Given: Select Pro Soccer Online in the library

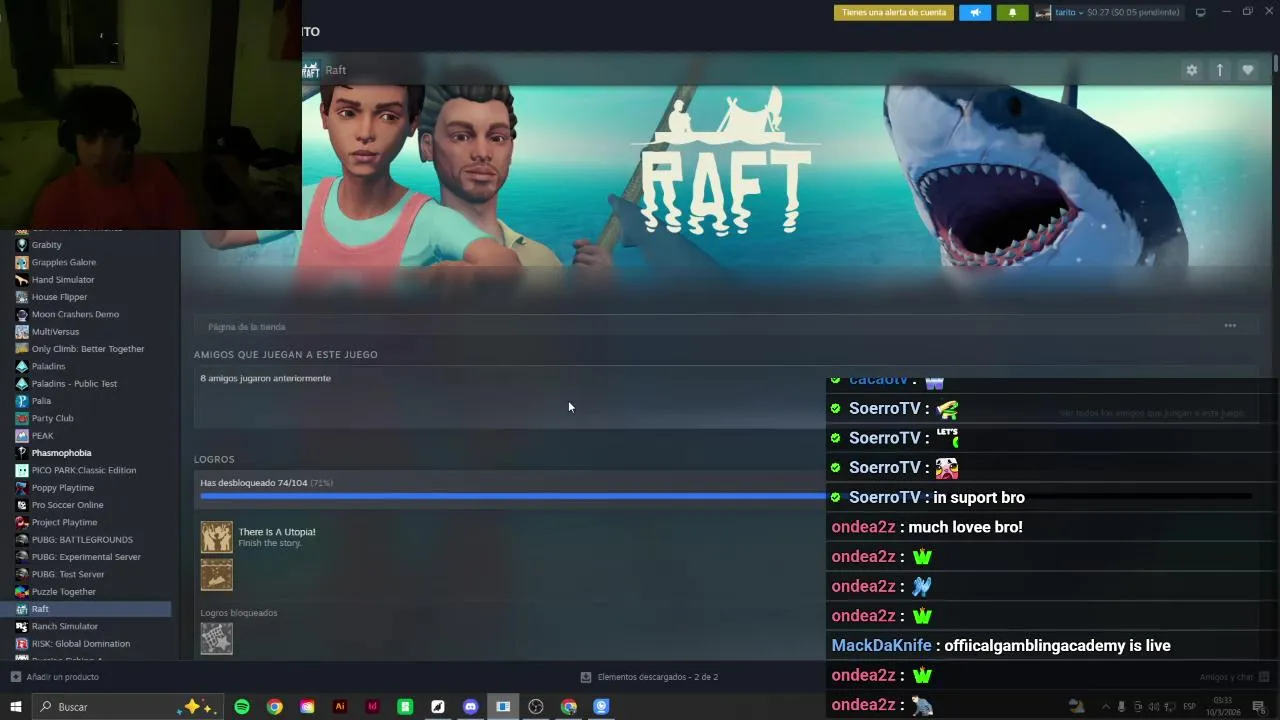Looking at the screenshot, I should click(67, 505).
